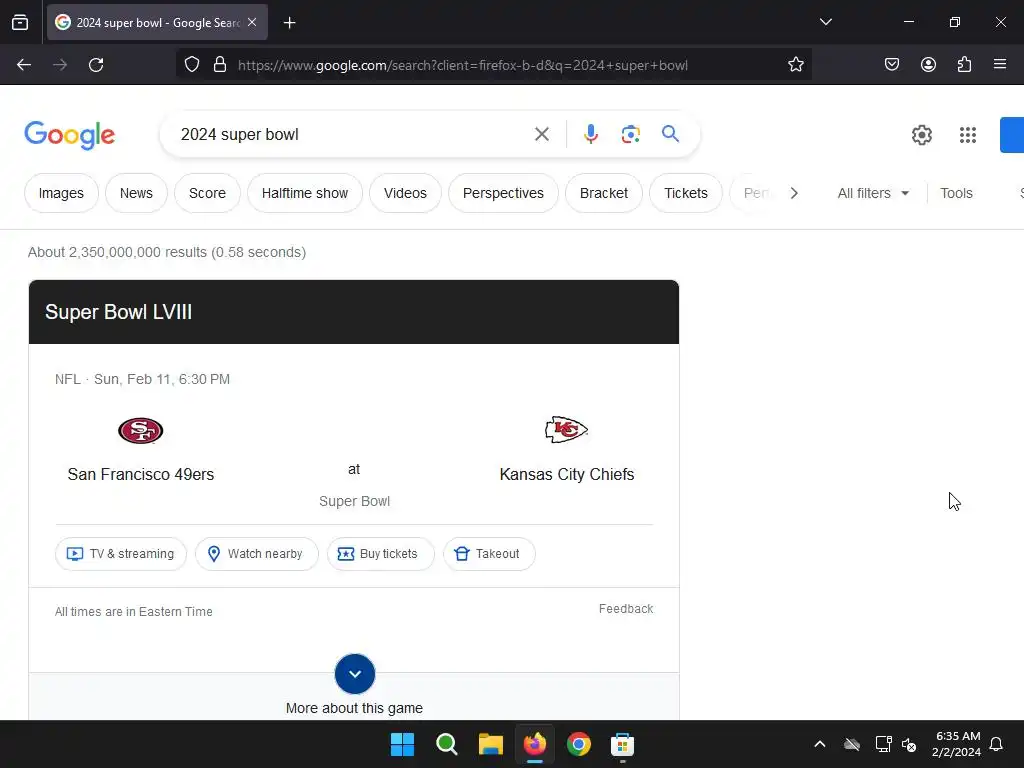Image resolution: width=1024 pixels, height=768 pixels.
Task: Close the 2024 super bowl tab
Action: 252,22
